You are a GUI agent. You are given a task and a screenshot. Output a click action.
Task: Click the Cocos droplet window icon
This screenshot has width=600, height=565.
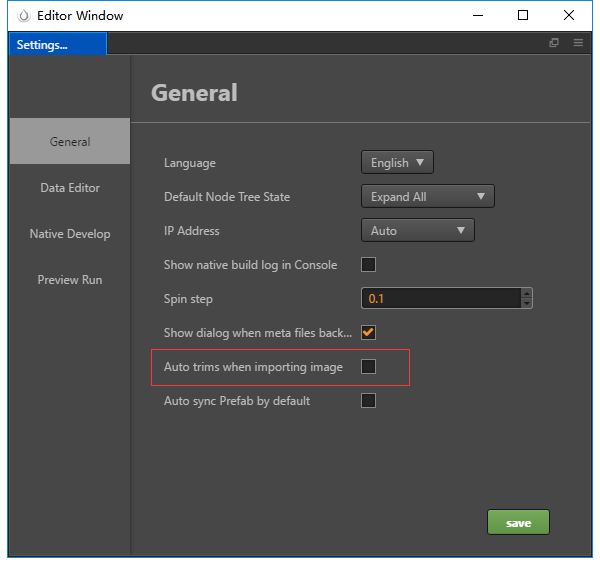click(x=23, y=16)
